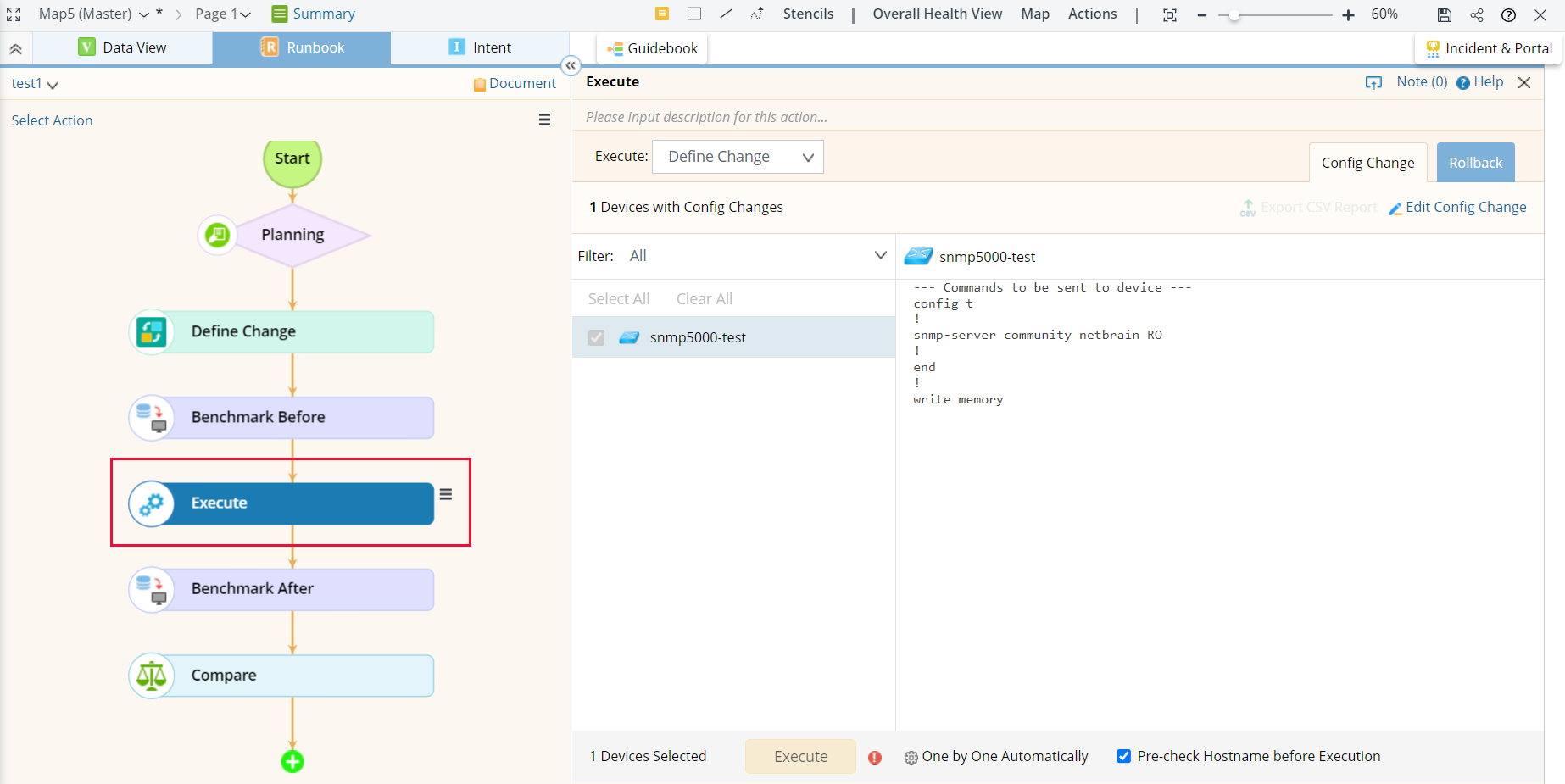Open the Execute action dropdown showing Define Change
The height and width of the screenshot is (784, 1565).
tap(737, 156)
